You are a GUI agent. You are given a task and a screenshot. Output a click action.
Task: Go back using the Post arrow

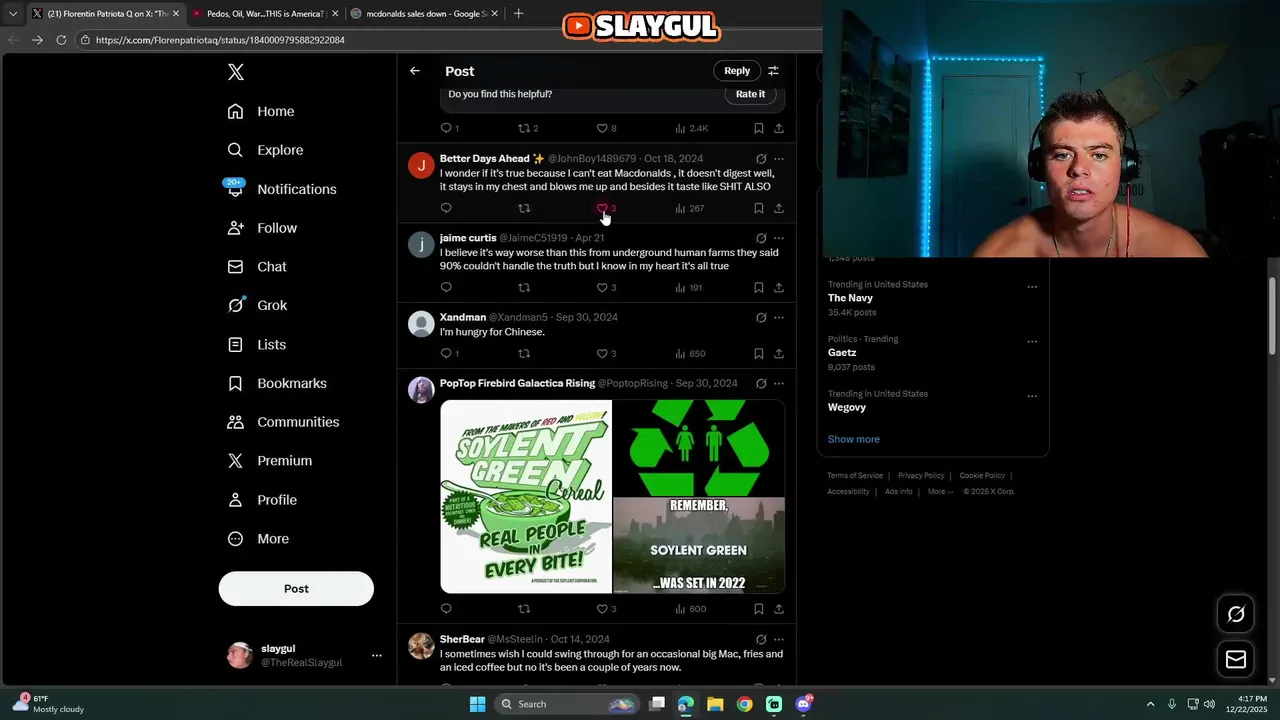pos(415,71)
